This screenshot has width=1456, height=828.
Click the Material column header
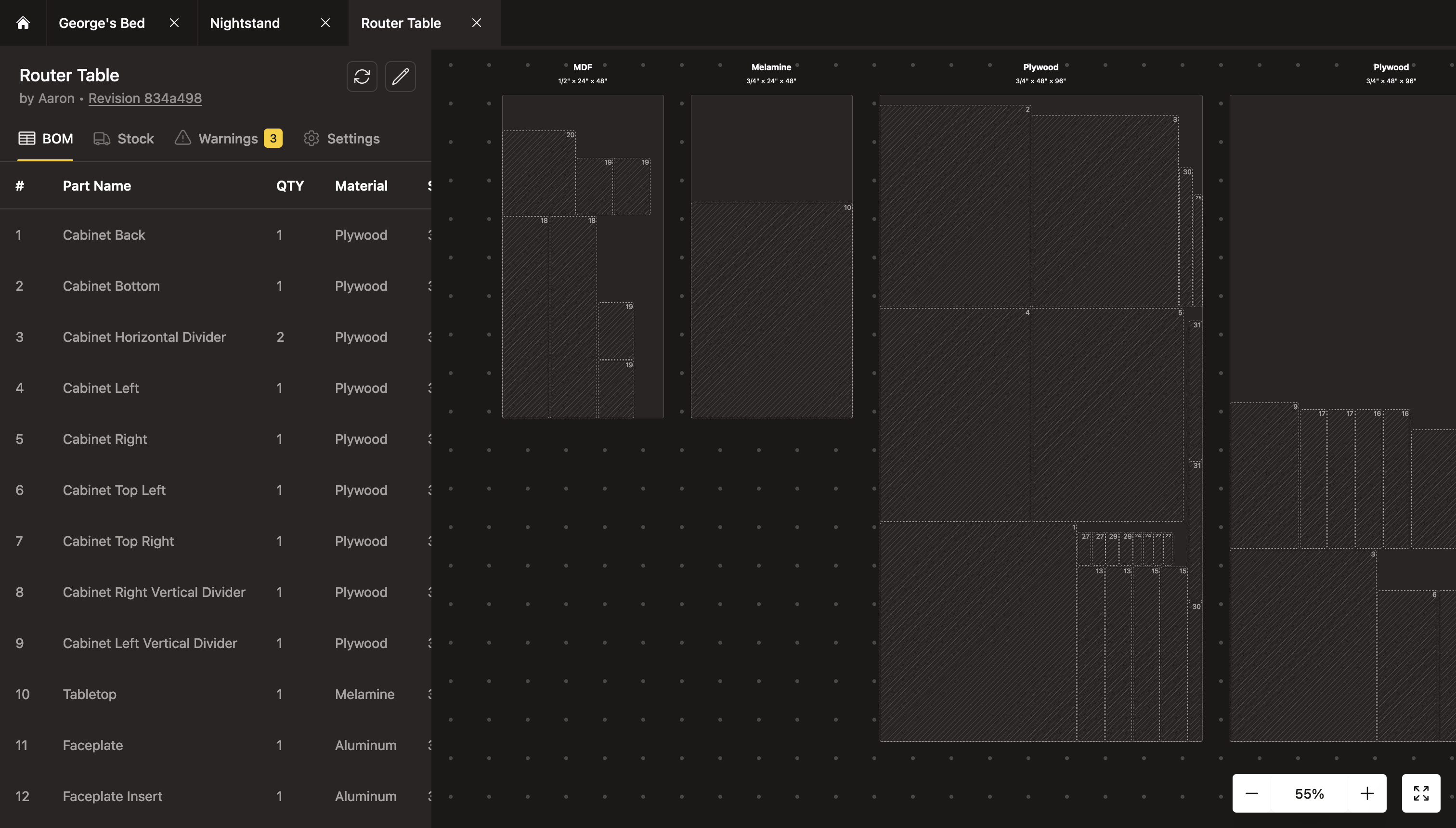click(x=361, y=186)
